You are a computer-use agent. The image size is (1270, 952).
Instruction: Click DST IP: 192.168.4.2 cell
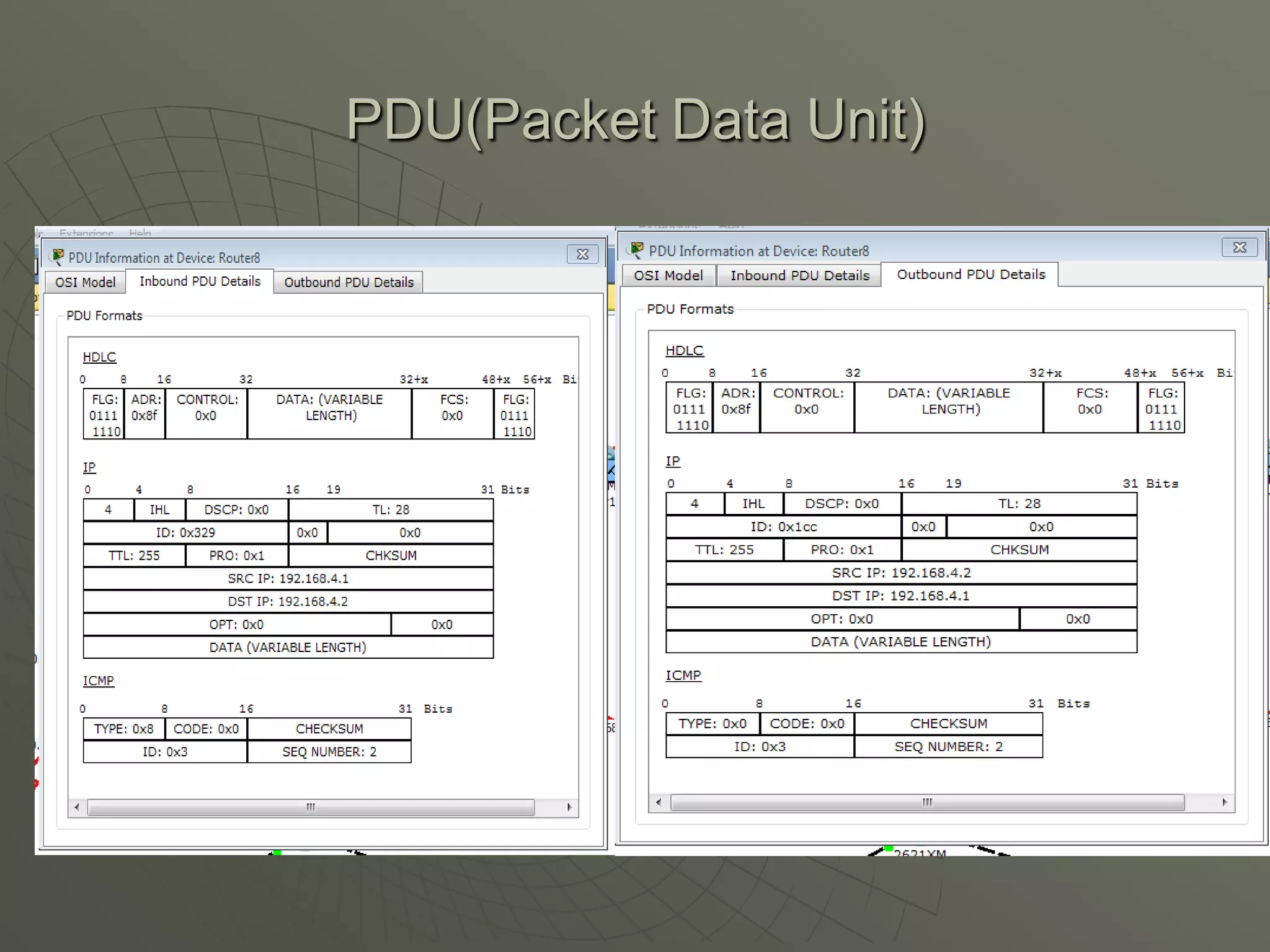[x=288, y=601]
